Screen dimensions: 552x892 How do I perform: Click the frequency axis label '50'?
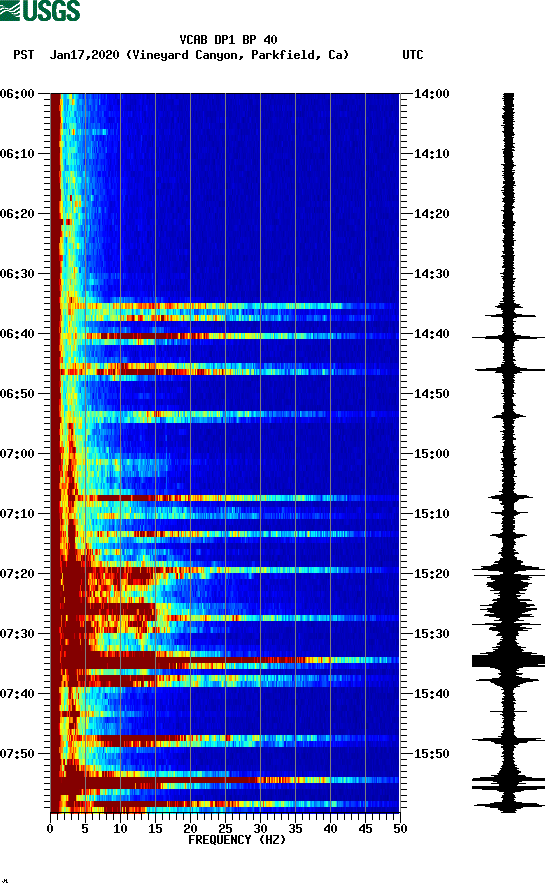pyautogui.click(x=400, y=829)
